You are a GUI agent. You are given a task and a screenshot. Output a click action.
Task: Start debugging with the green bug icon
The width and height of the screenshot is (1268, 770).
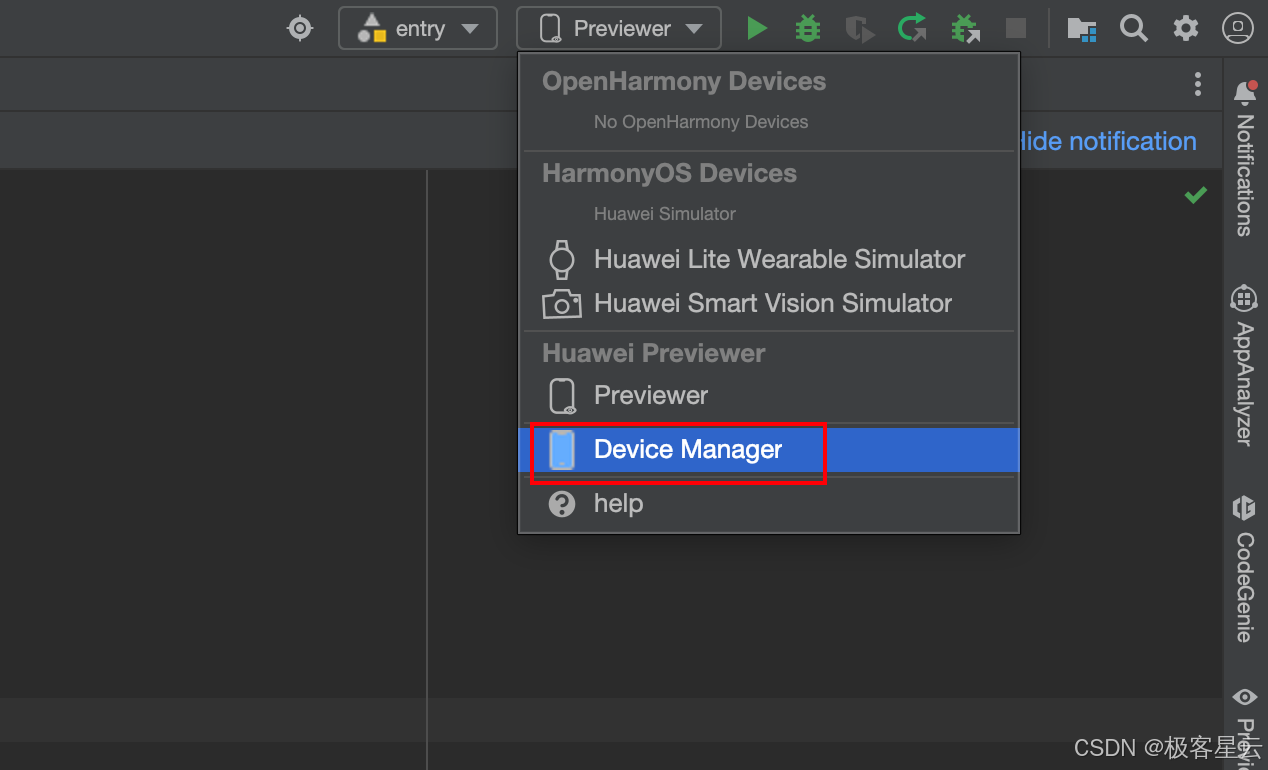coord(807,28)
